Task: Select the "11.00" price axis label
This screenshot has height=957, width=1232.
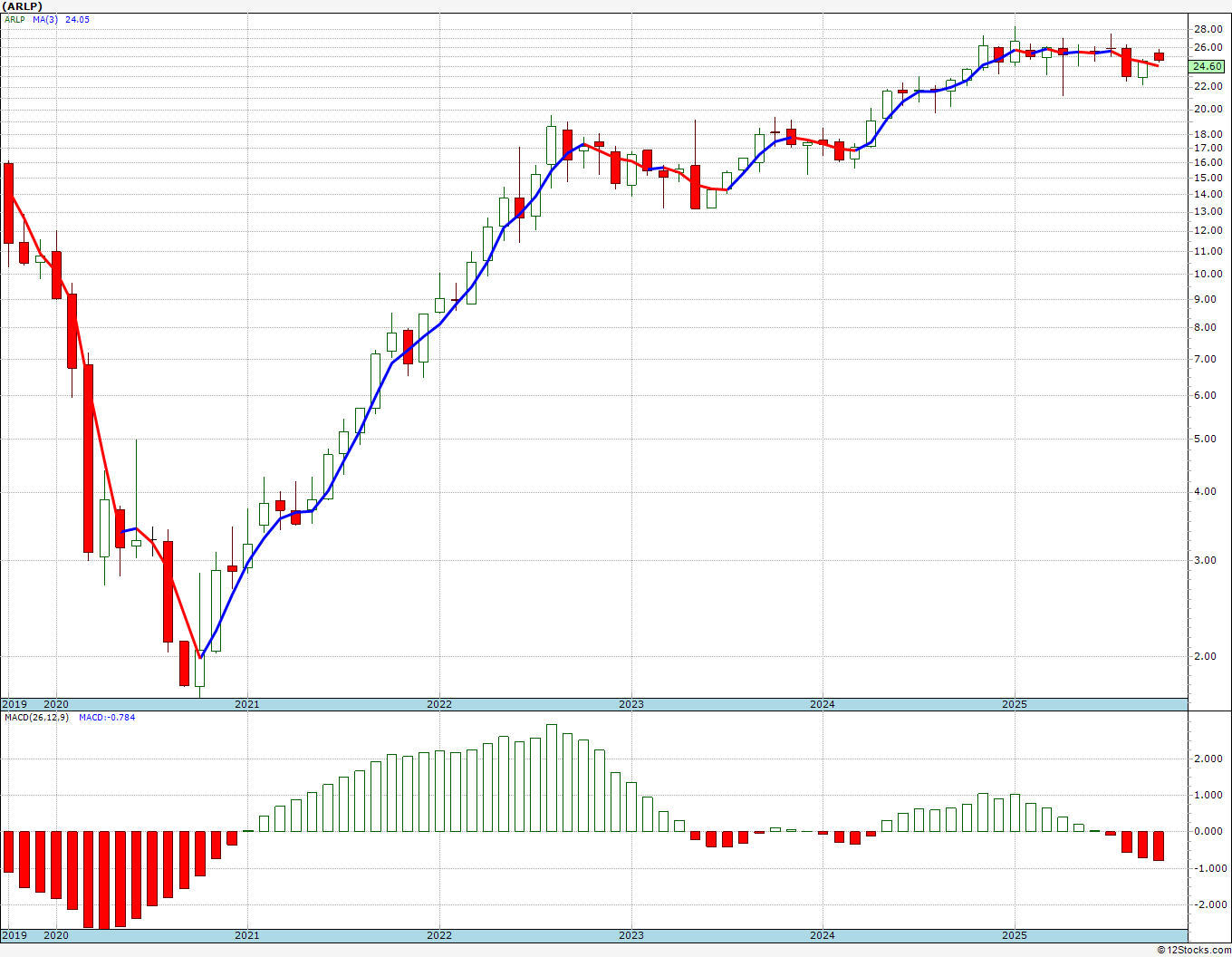Action: click(1208, 251)
